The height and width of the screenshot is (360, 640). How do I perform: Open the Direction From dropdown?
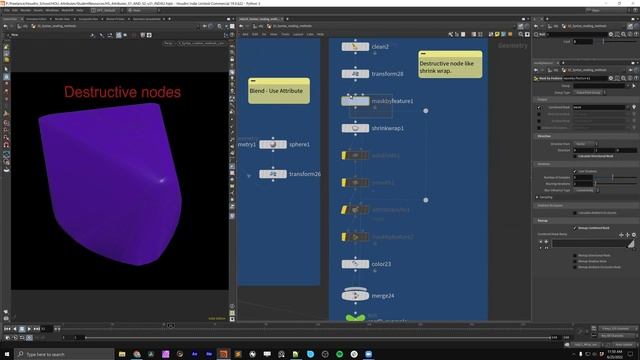(585, 144)
